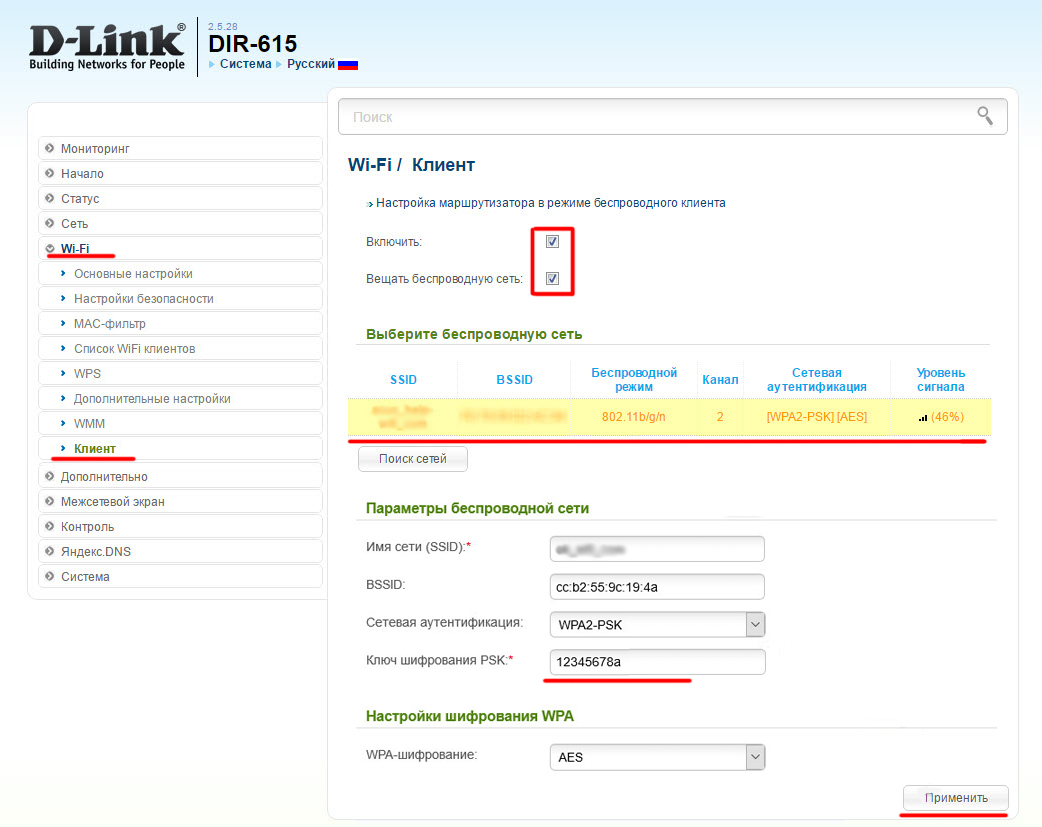This screenshot has height=827, width=1042.
Task: Open the Статус menu section
Action: 181,198
